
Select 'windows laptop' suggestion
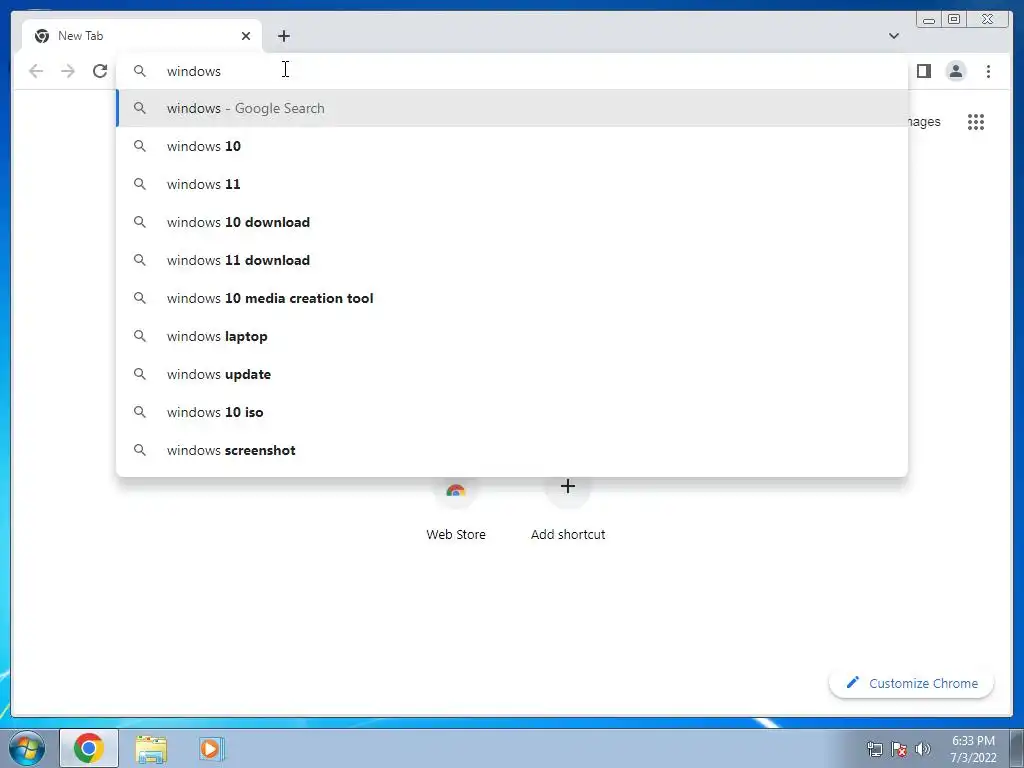pos(512,336)
